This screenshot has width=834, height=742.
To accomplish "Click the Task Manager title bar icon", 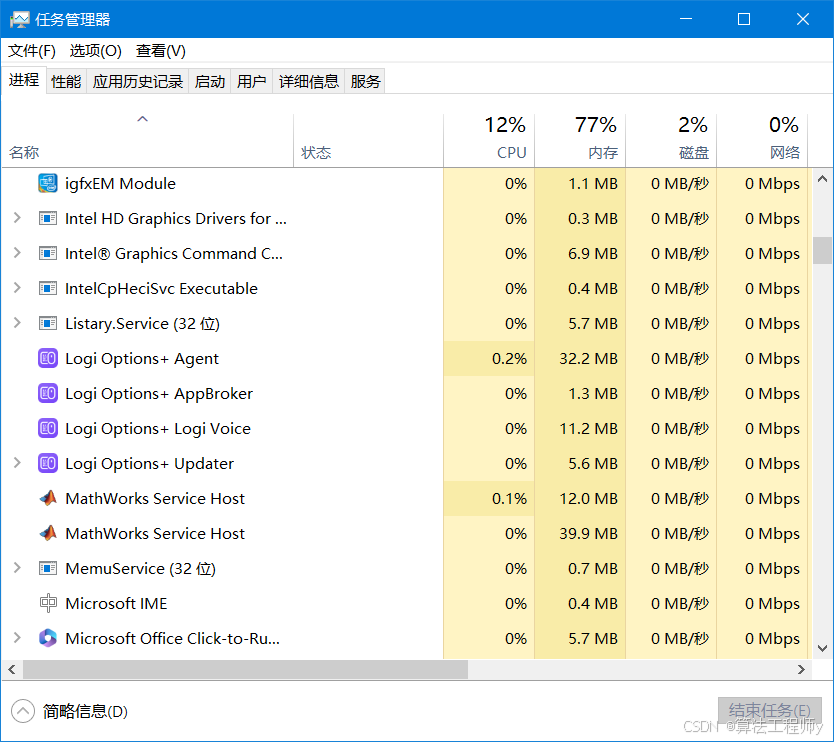I will 19,20.
